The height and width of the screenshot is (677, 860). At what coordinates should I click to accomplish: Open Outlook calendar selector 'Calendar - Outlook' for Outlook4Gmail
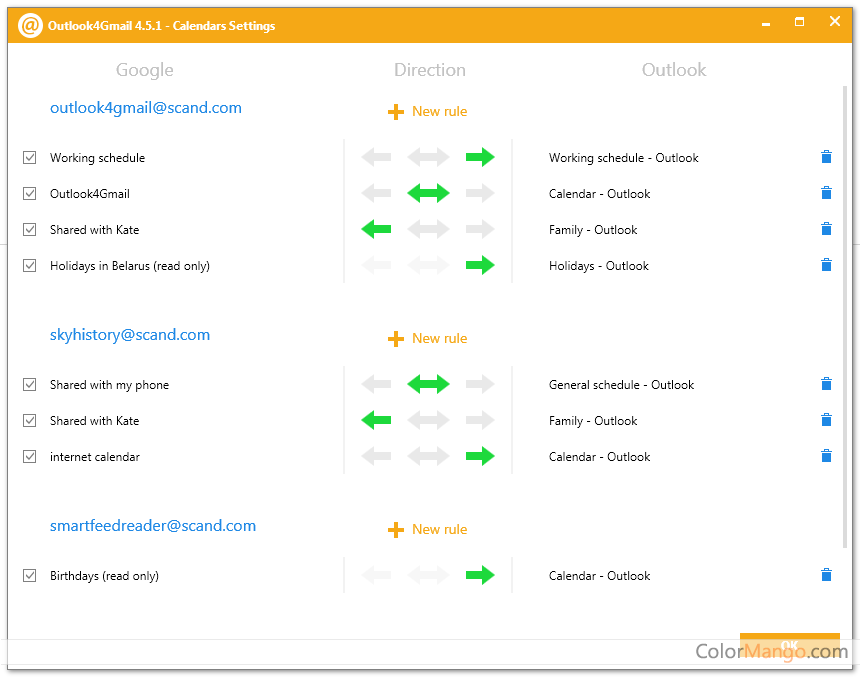599,194
